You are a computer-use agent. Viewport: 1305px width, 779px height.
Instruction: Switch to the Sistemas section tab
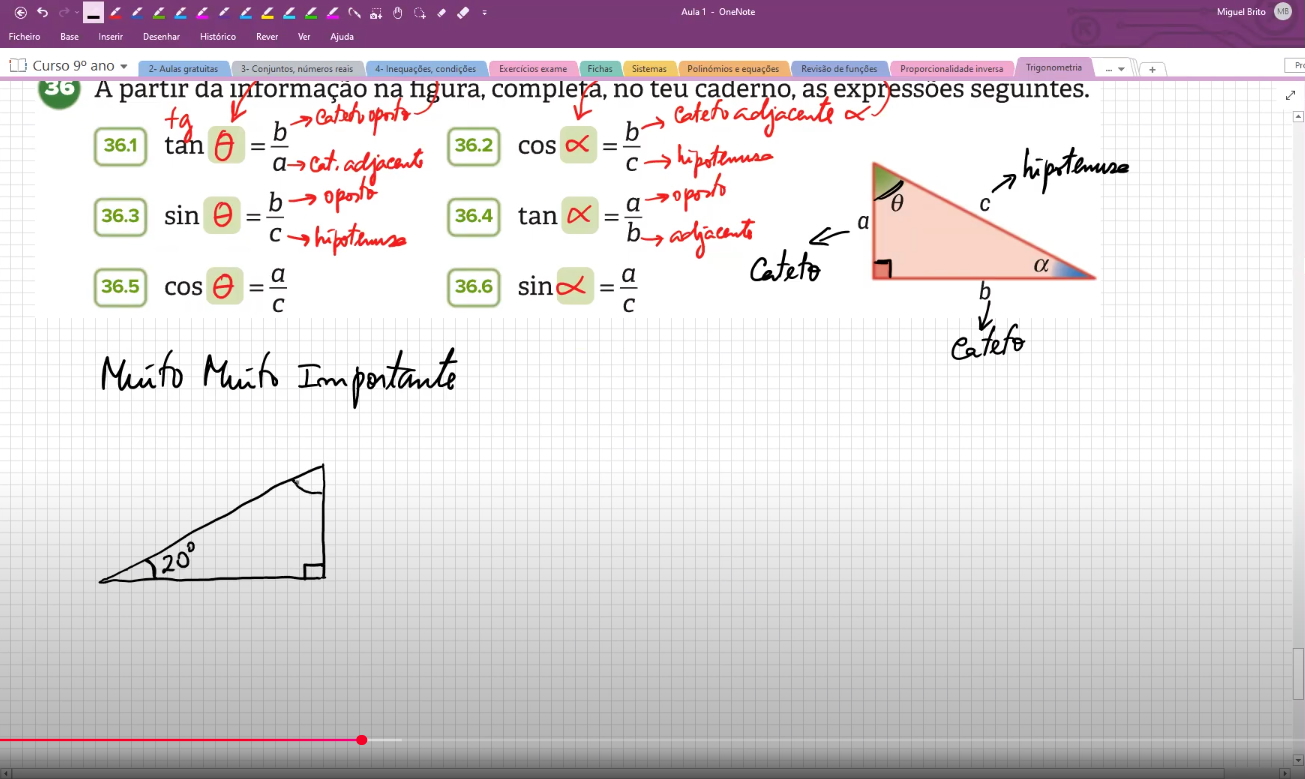649,69
